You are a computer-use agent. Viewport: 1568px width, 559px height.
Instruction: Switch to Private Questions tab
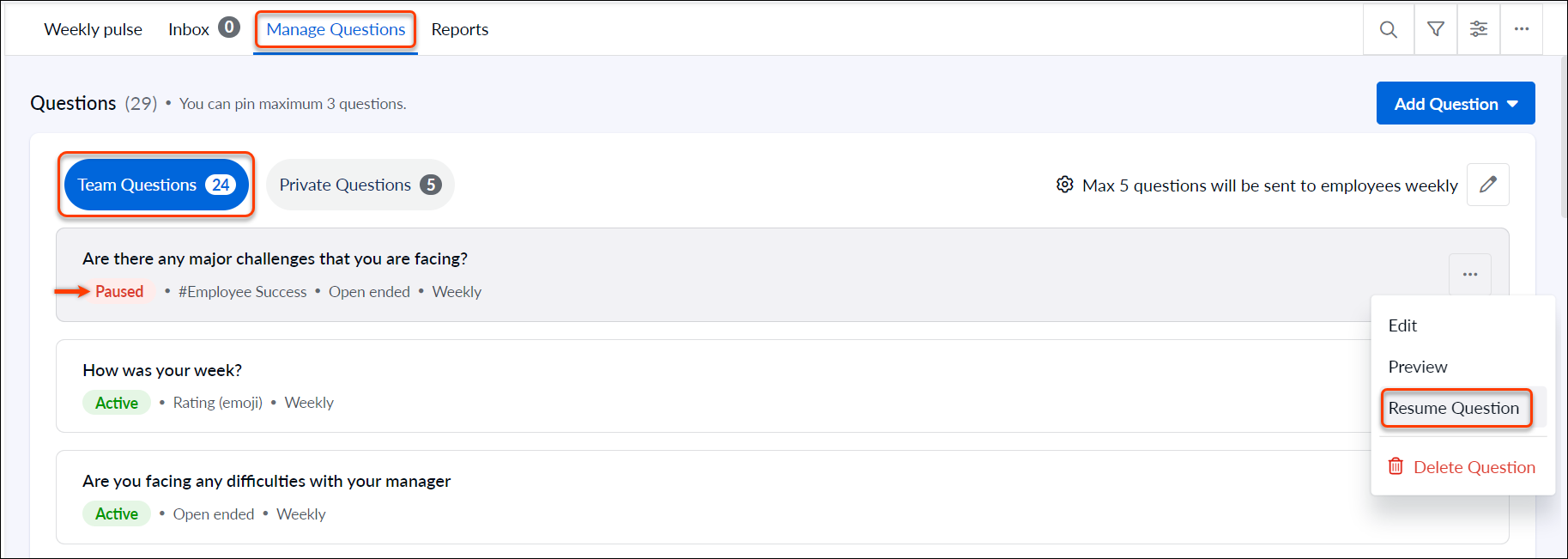[x=360, y=185]
